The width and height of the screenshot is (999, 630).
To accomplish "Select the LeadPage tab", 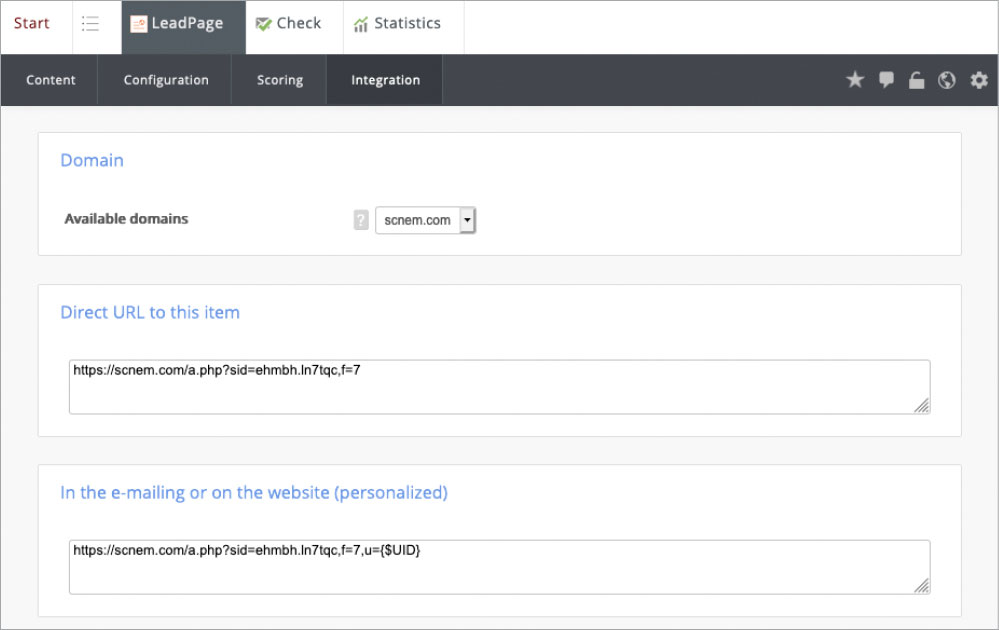I will pyautogui.click(x=178, y=24).
